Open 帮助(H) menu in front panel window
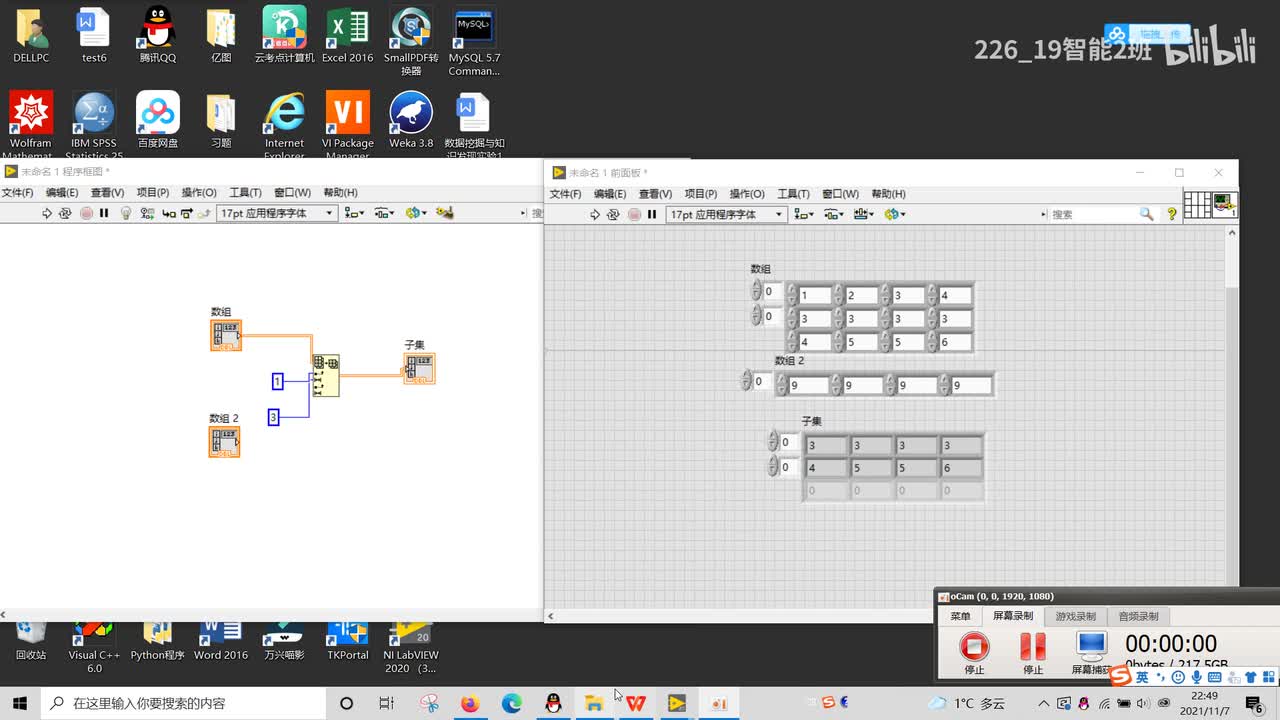1280x720 pixels. tap(888, 194)
